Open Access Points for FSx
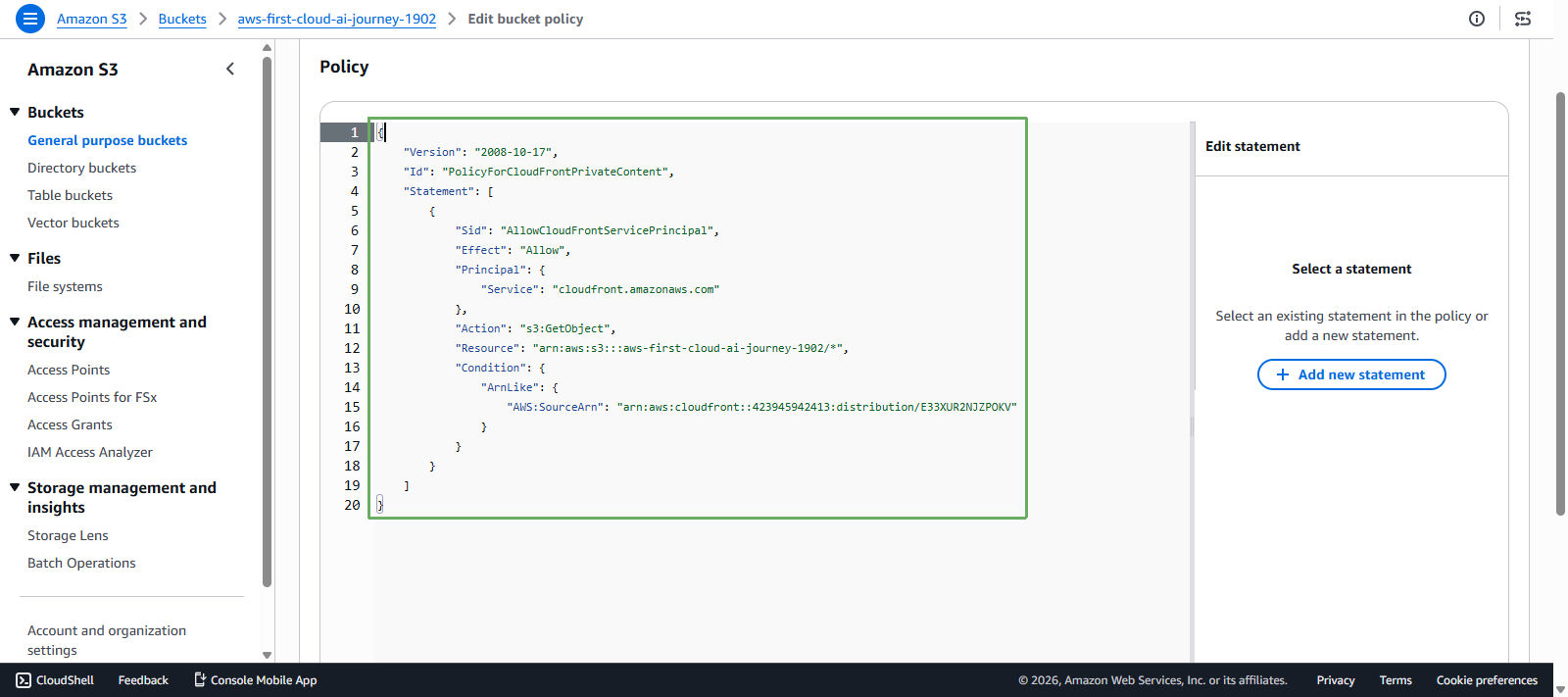The width and height of the screenshot is (1568, 697). pyautogui.click(x=92, y=397)
